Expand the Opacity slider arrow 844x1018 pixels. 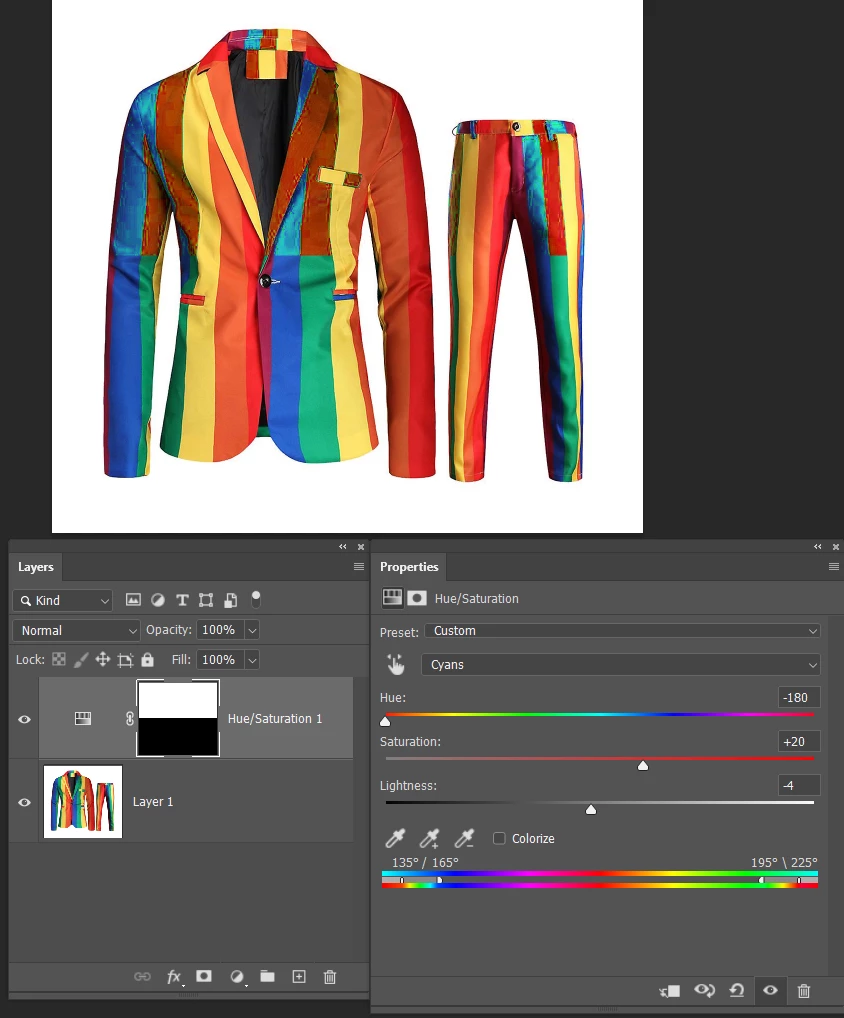[253, 630]
